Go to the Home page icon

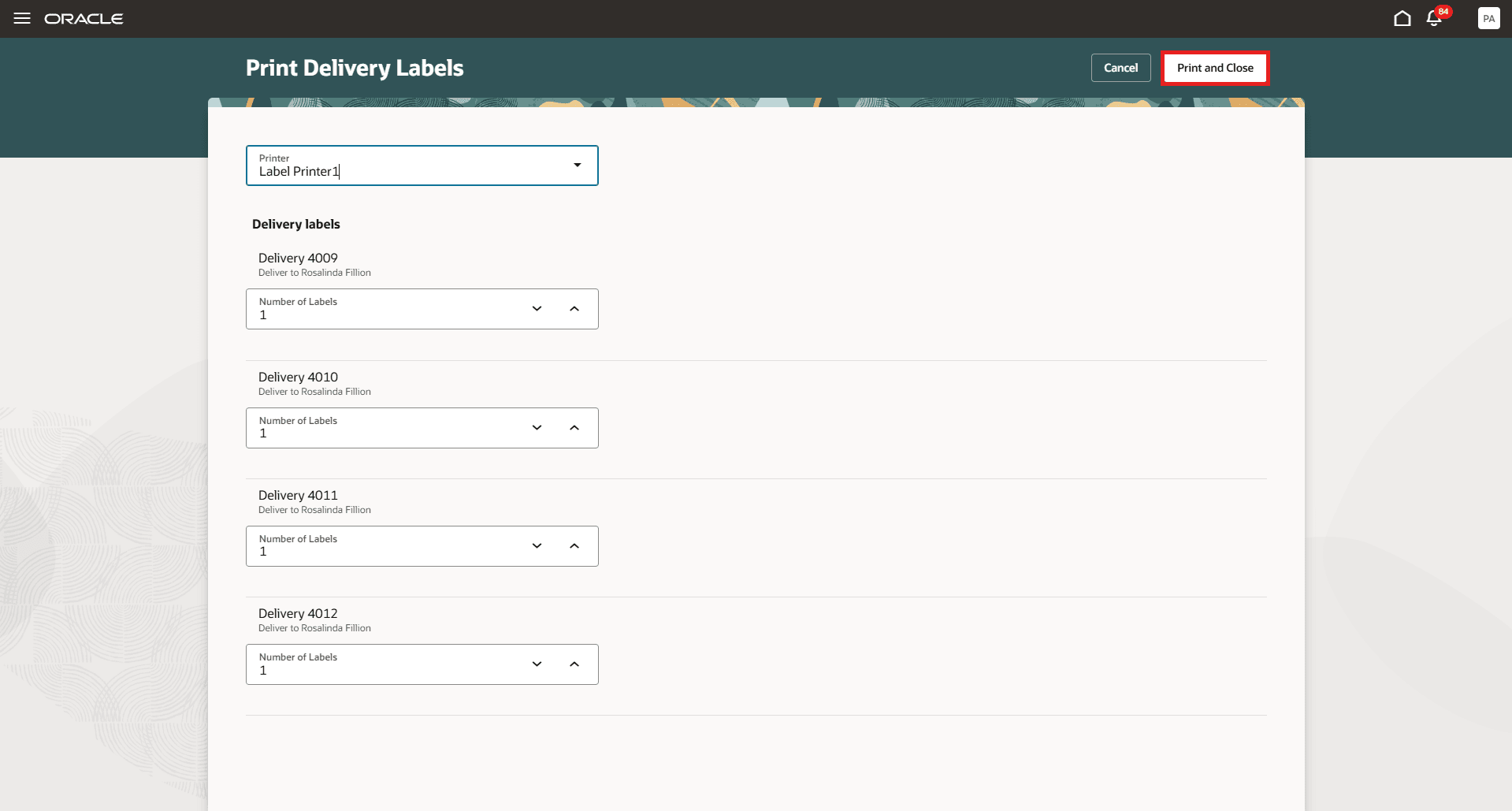coord(1402,18)
